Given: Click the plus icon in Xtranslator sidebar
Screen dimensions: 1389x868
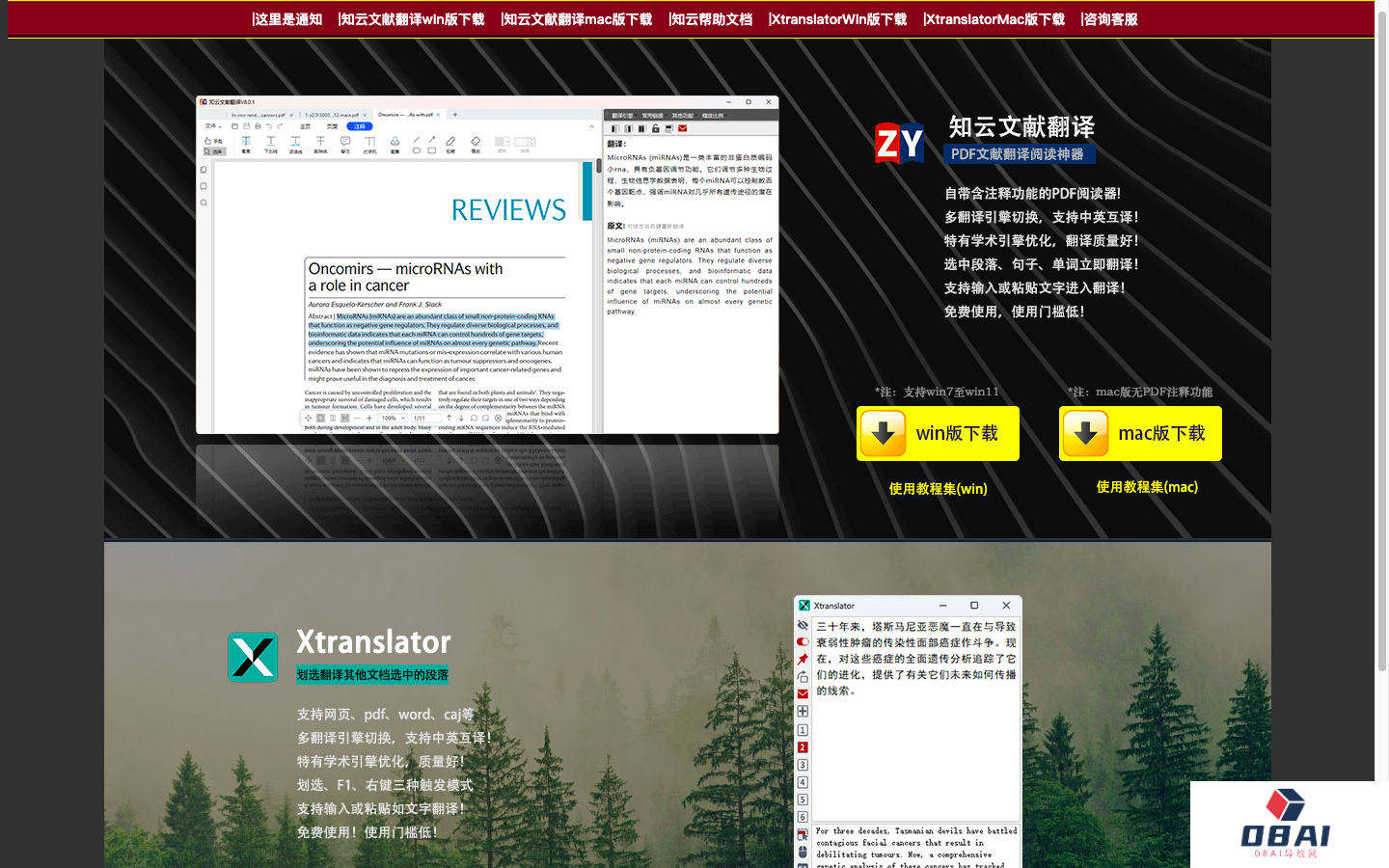Looking at the screenshot, I should (x=803, y=711).
